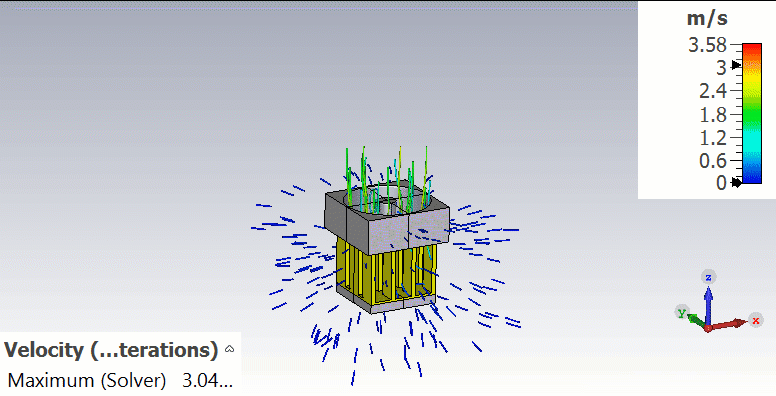Click the 2.4 tick label on legend
The image size is (776, 396).
pos(713,91)
